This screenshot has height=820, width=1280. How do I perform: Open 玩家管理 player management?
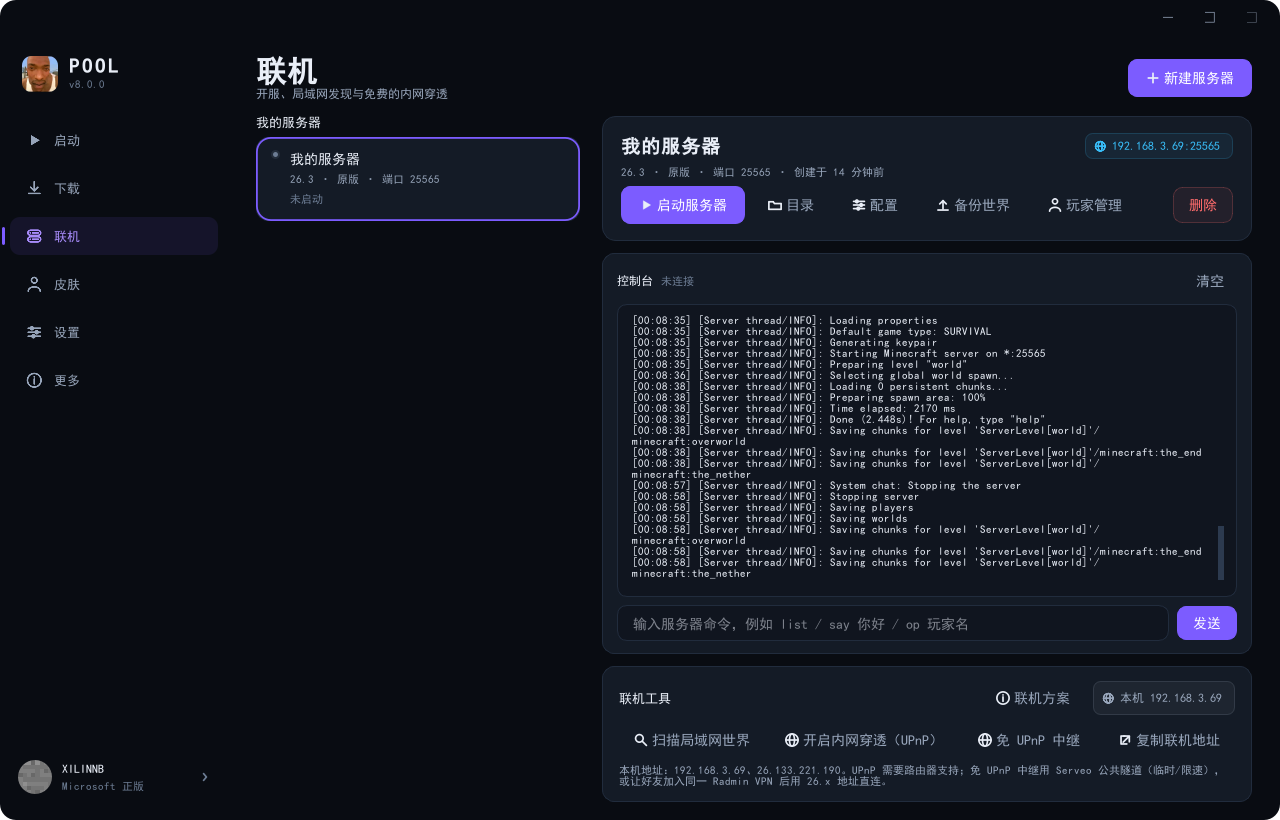1084,205
